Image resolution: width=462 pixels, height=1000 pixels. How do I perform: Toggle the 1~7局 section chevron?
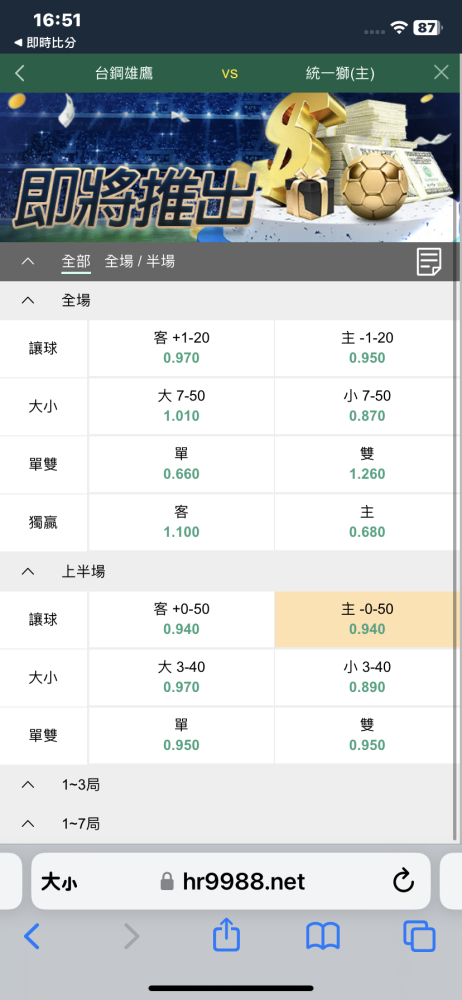click(x=27, y=824)
